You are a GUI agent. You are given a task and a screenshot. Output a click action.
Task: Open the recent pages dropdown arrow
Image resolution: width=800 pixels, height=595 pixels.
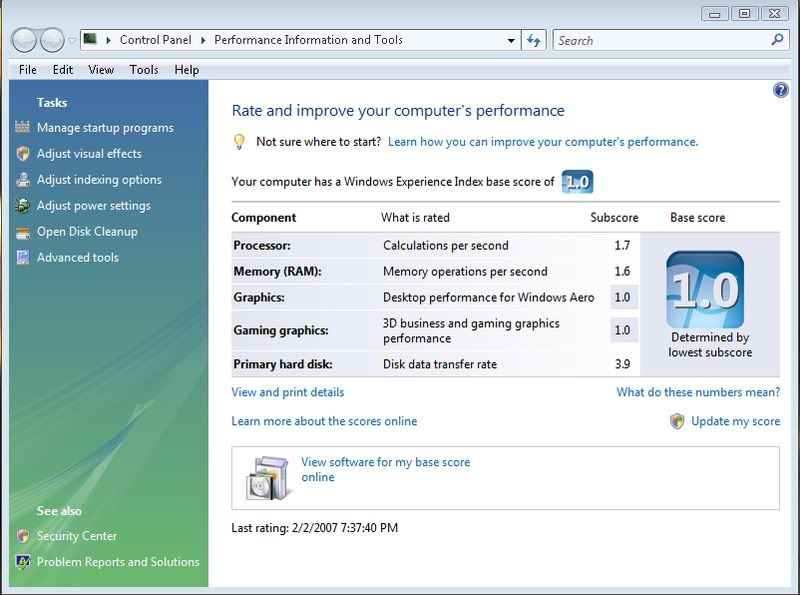[x=72, y=41]
